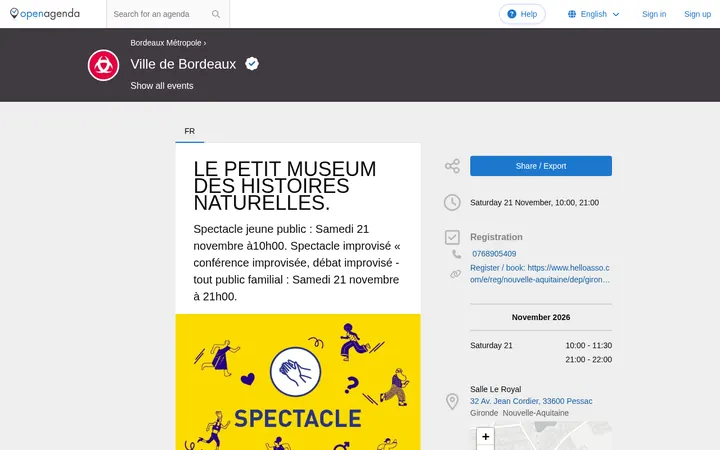Select the 10:00 - 11:30 time slot

pos(588,345)
